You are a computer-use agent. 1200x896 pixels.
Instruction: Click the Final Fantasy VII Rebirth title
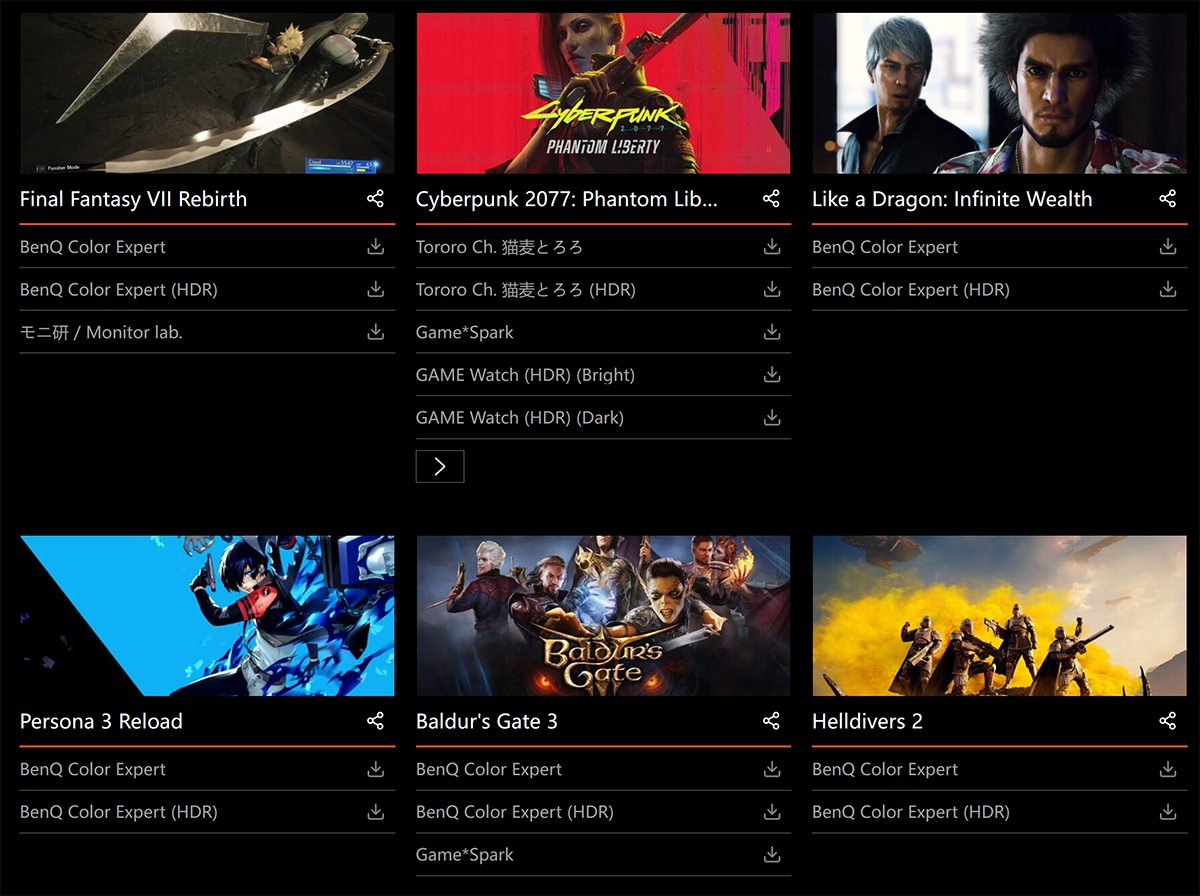coord(133,199)
